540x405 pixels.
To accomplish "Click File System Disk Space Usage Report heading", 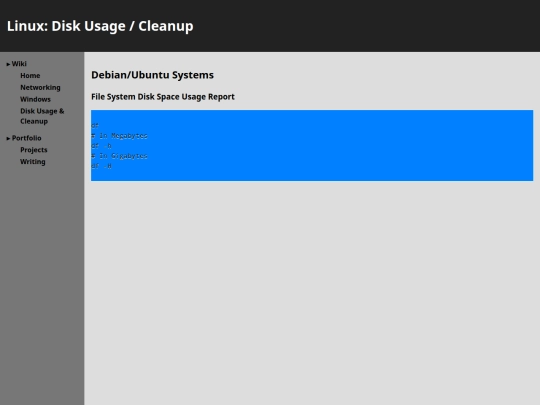I will 163,97.
